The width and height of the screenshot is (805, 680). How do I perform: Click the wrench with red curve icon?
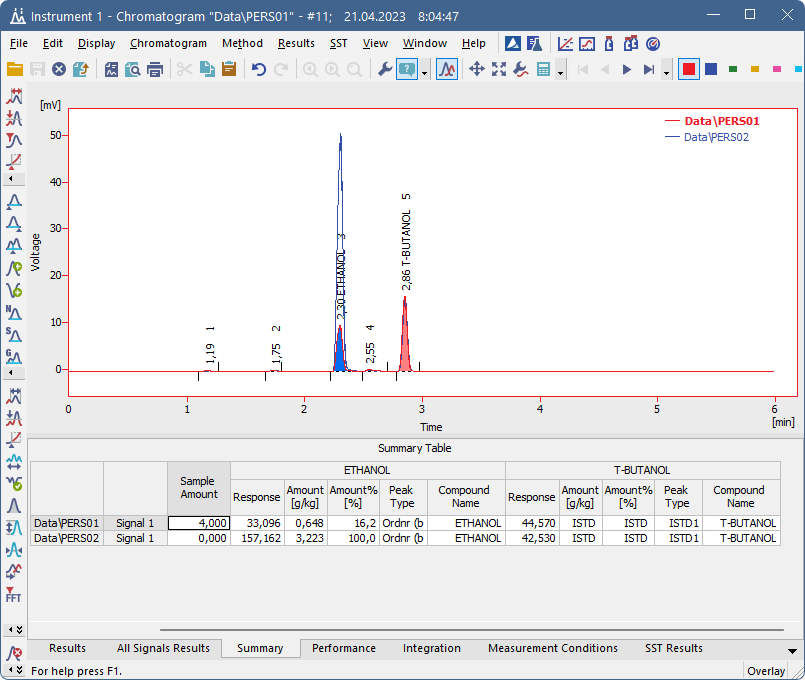click(x=521, y=69)
